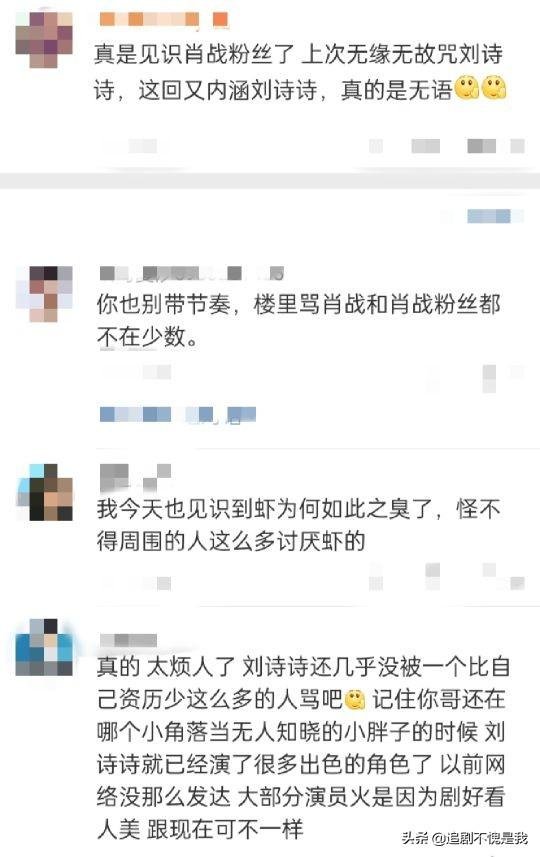This screenshot has width=540, height=857.
Task: Tap the comment text starting 真是见识肖战粉丝了
Action: click(300, 72)
